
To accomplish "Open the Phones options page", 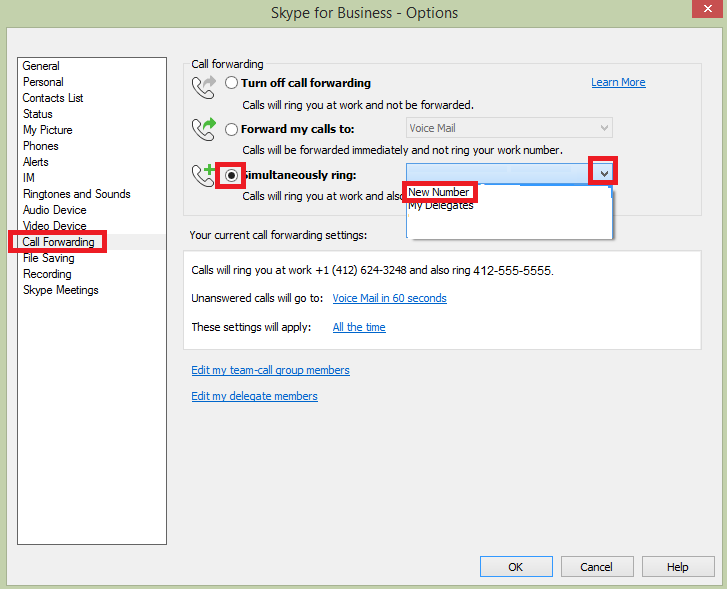I will coord(41,146).
